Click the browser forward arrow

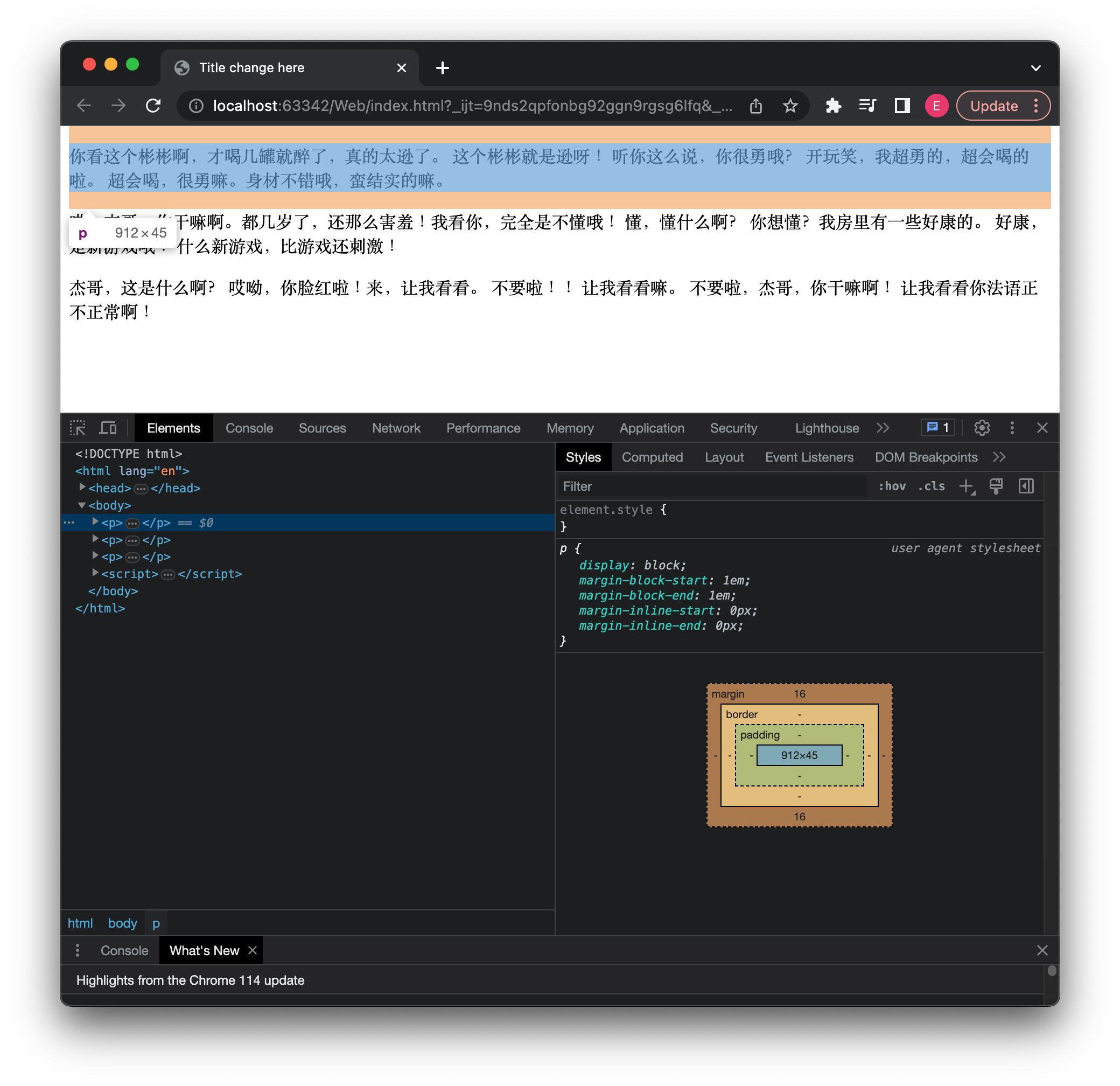point(118,106)
